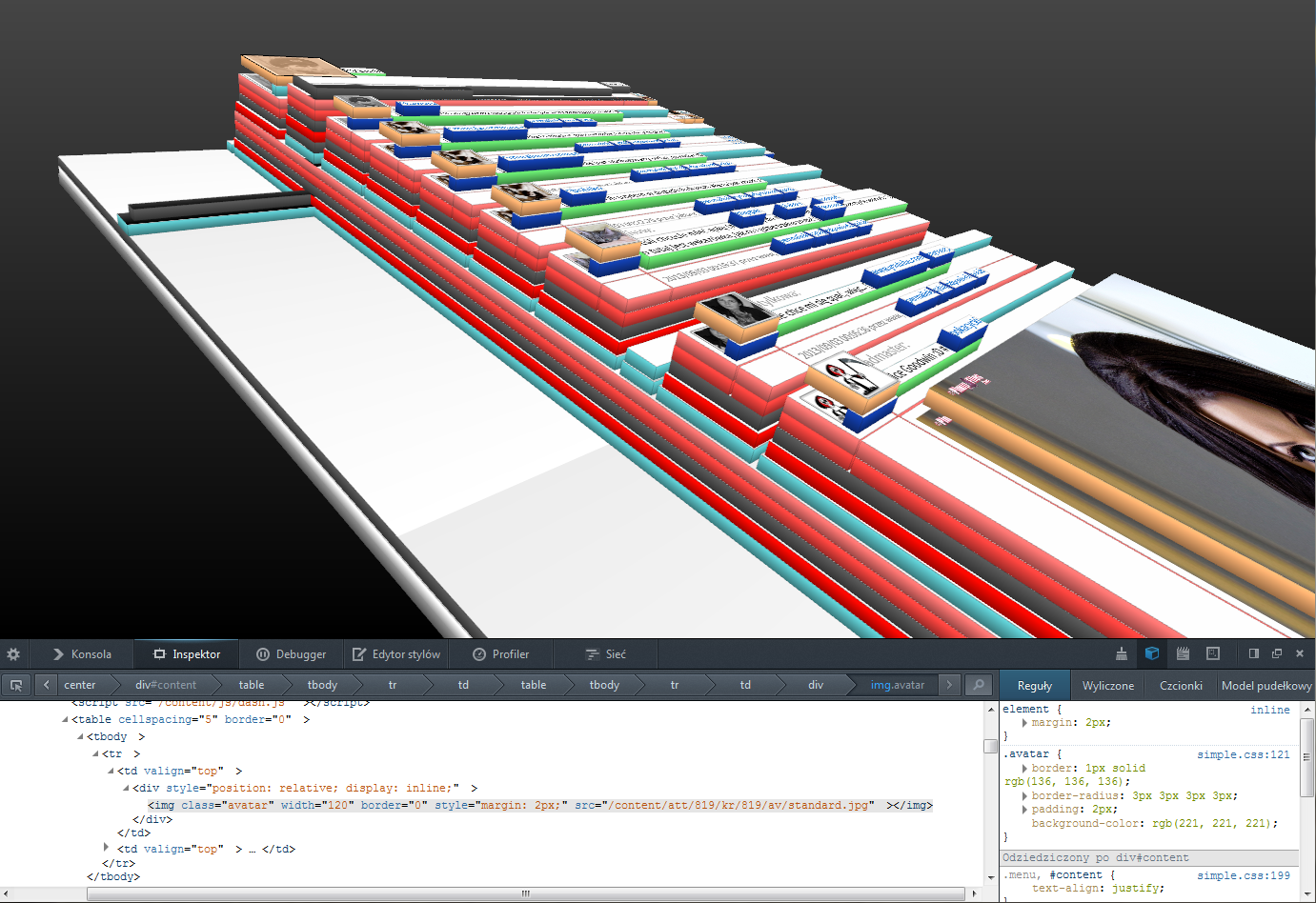Activate the element picker tool
Viewport: 1316px width, 903px height.
click(16, 685)
